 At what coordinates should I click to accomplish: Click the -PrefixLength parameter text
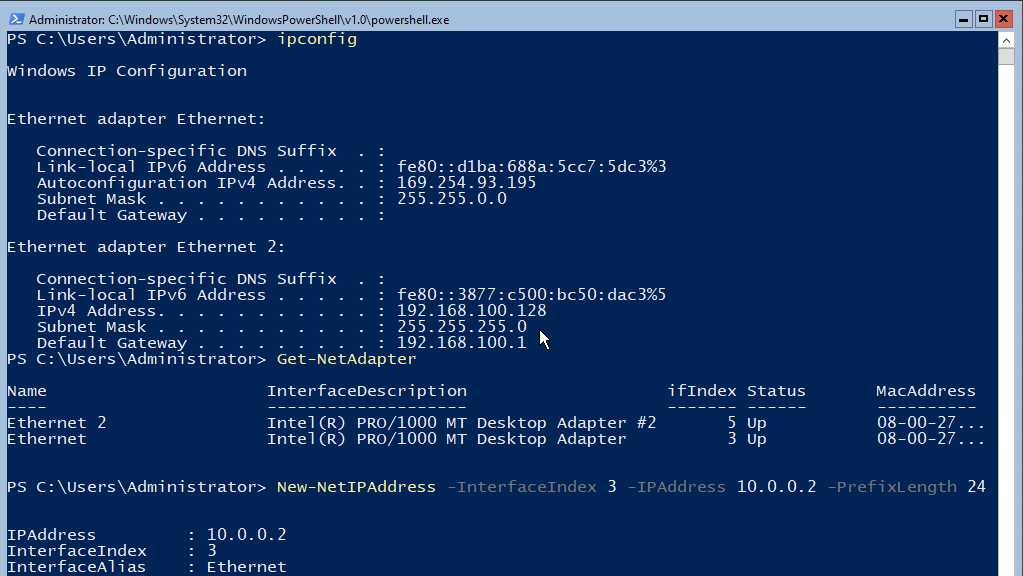pyautogui.click(x=892, y=487)
